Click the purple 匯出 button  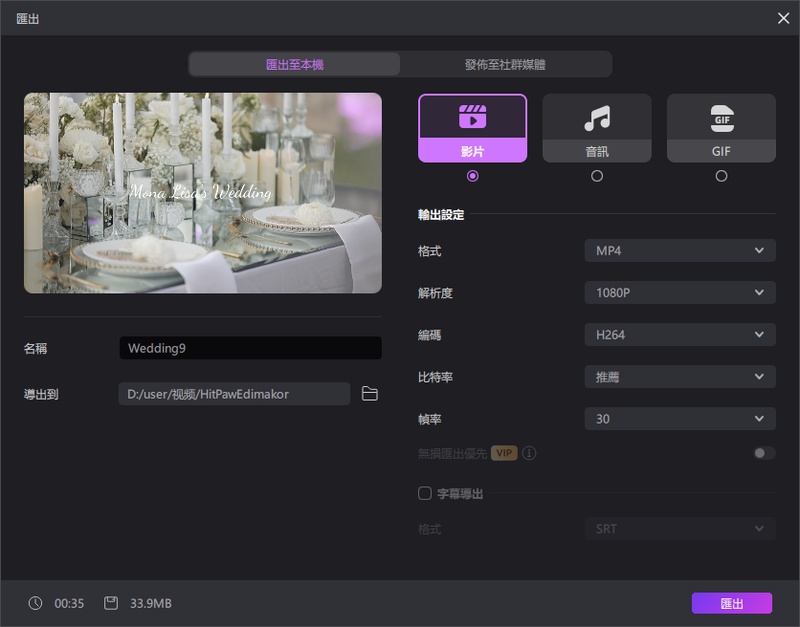pyautogui.click(x=732, y=603)
